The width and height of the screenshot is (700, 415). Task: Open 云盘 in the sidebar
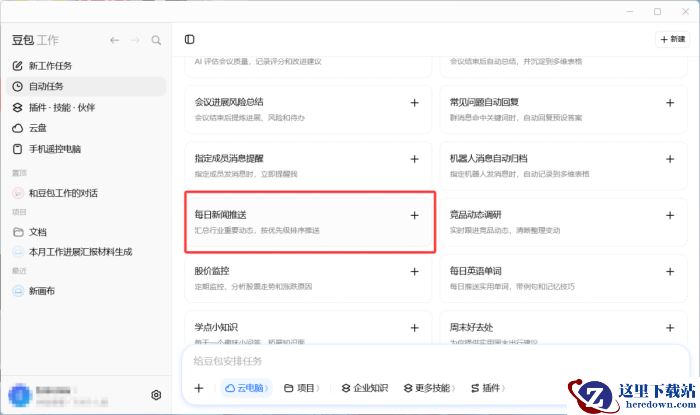tap(86, 128)
